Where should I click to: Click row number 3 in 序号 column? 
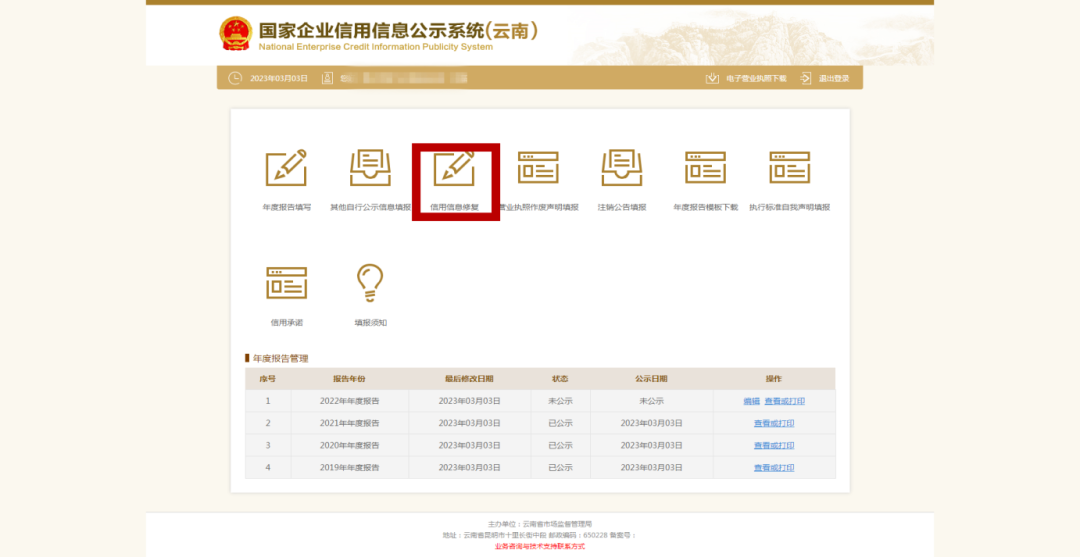268,445
